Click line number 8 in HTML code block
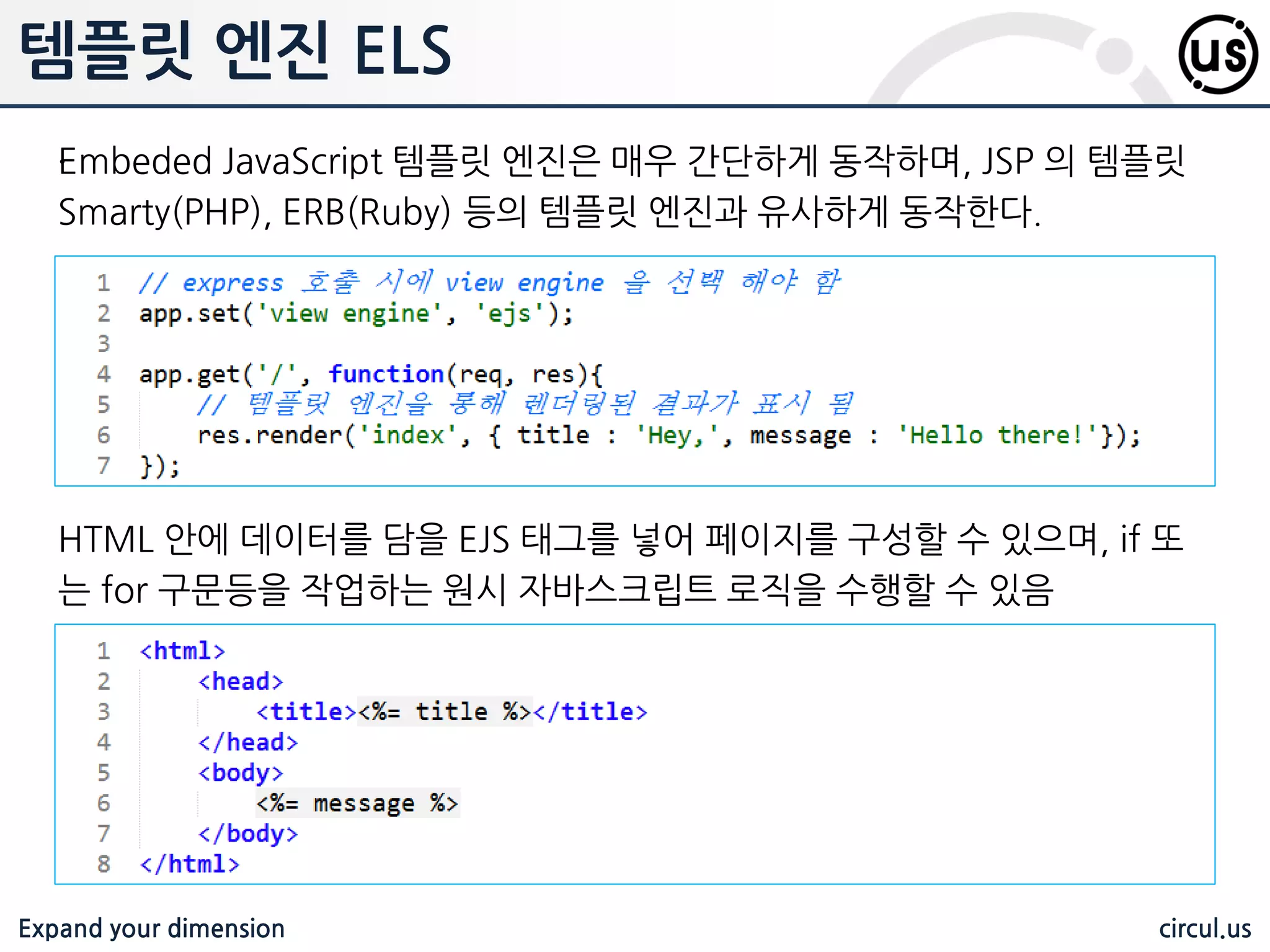The height and width of the screenshot is (952, 1270). tap(104, 864)
